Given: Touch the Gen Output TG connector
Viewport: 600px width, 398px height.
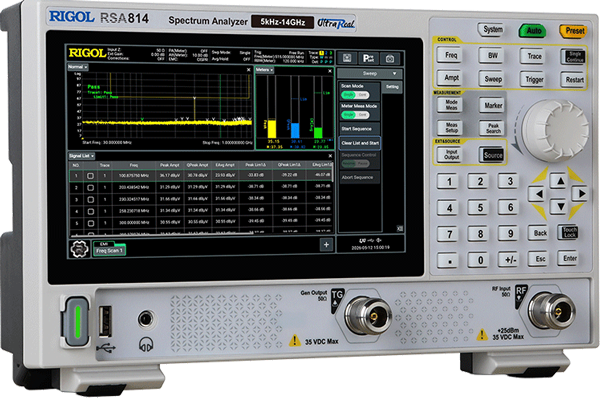Looking at the screenshot, I should (x=368, y=316).
